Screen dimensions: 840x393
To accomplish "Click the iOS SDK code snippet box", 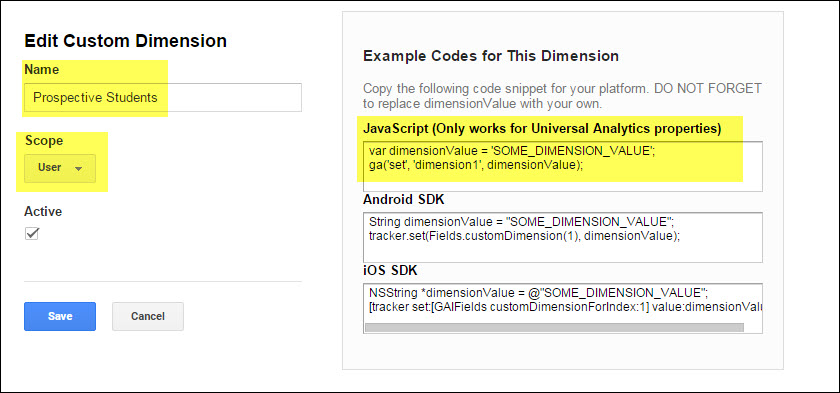I will (562, 308).
